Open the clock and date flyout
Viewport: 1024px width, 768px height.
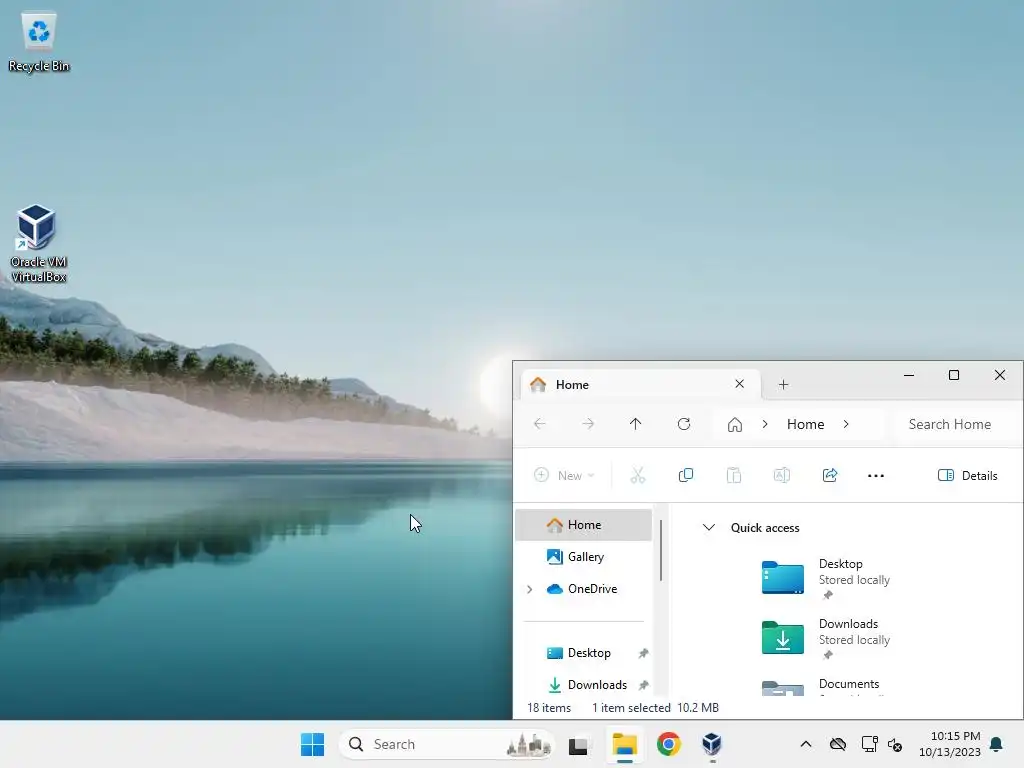(x=950, y=744)
